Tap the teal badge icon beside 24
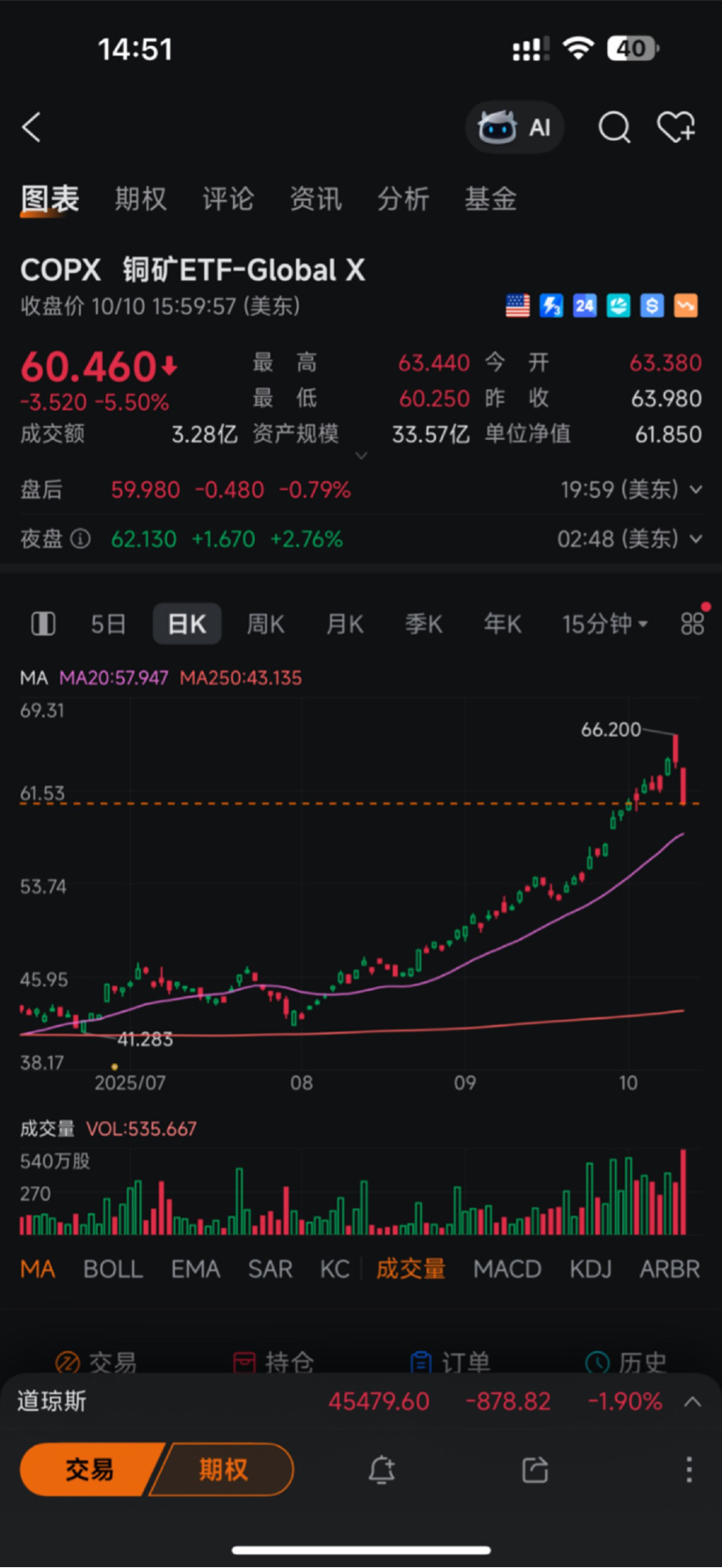 click(619, 306)
